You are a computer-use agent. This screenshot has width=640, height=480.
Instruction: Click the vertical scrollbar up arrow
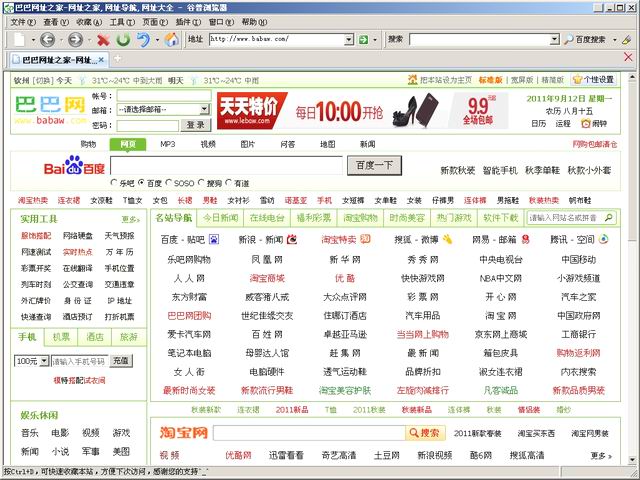point(632,76)
